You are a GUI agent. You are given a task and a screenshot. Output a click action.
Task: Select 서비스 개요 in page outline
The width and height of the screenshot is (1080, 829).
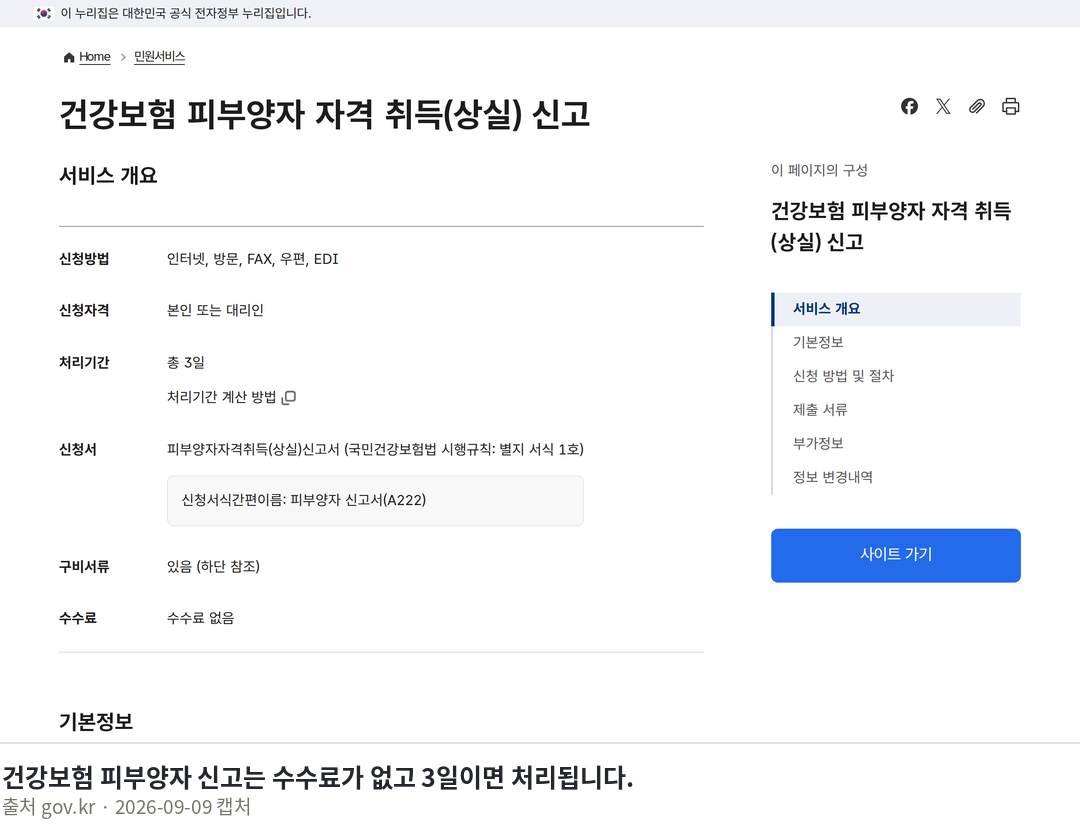pyautogui.click(x=895, y=309)
